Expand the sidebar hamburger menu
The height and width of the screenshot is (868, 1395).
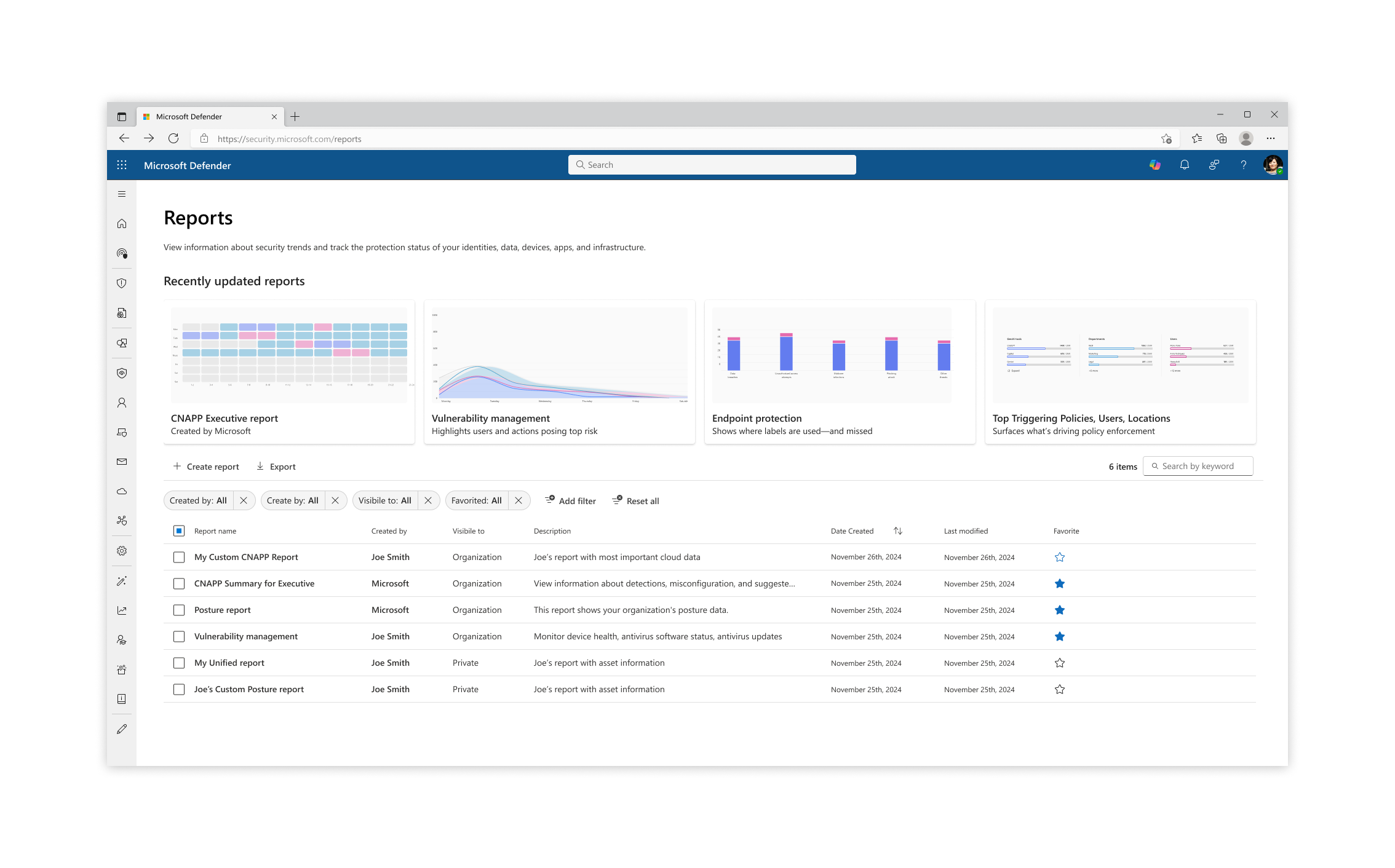click(122, 194)
